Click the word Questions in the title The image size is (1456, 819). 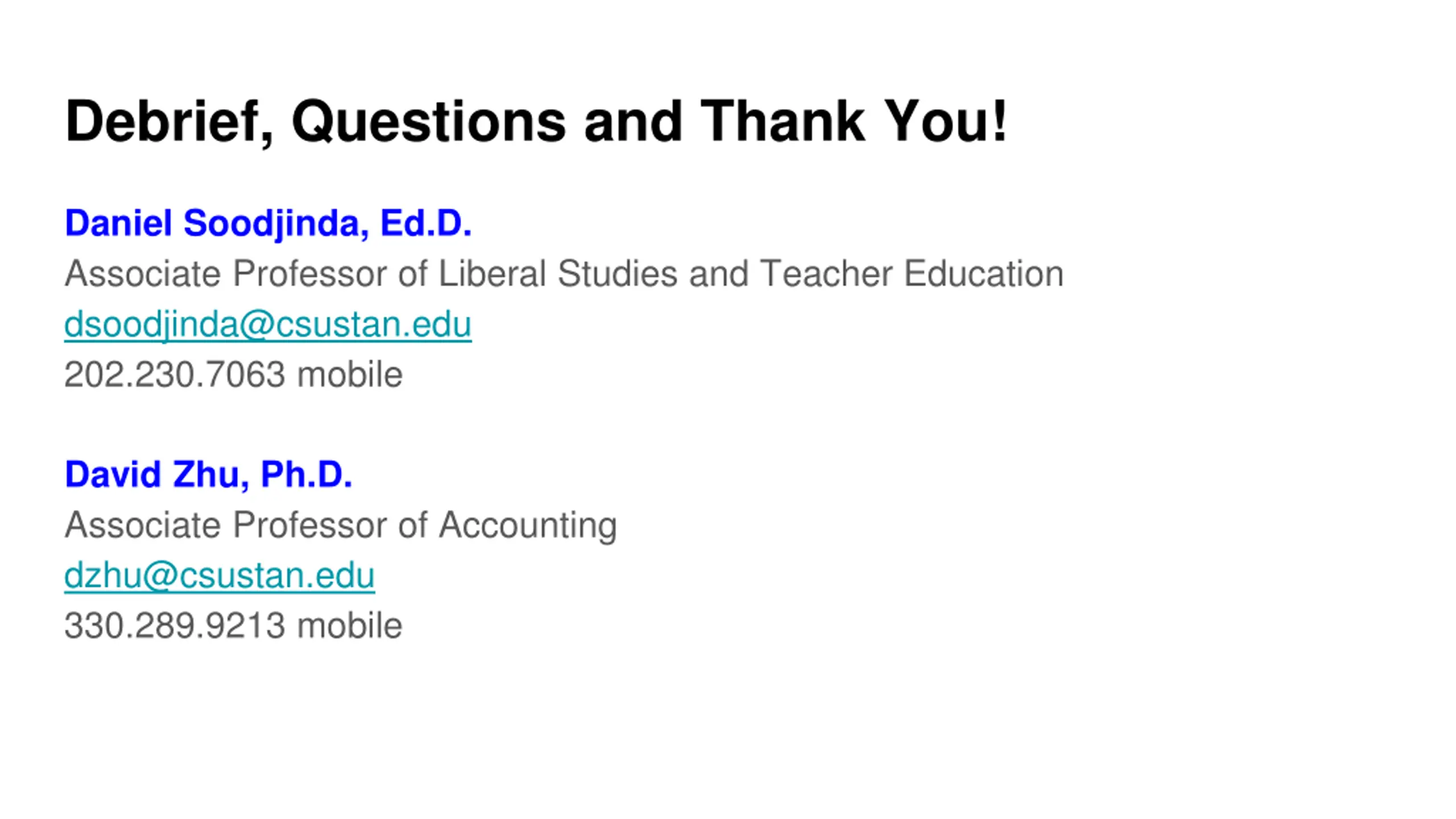click(x=429, y=122)
